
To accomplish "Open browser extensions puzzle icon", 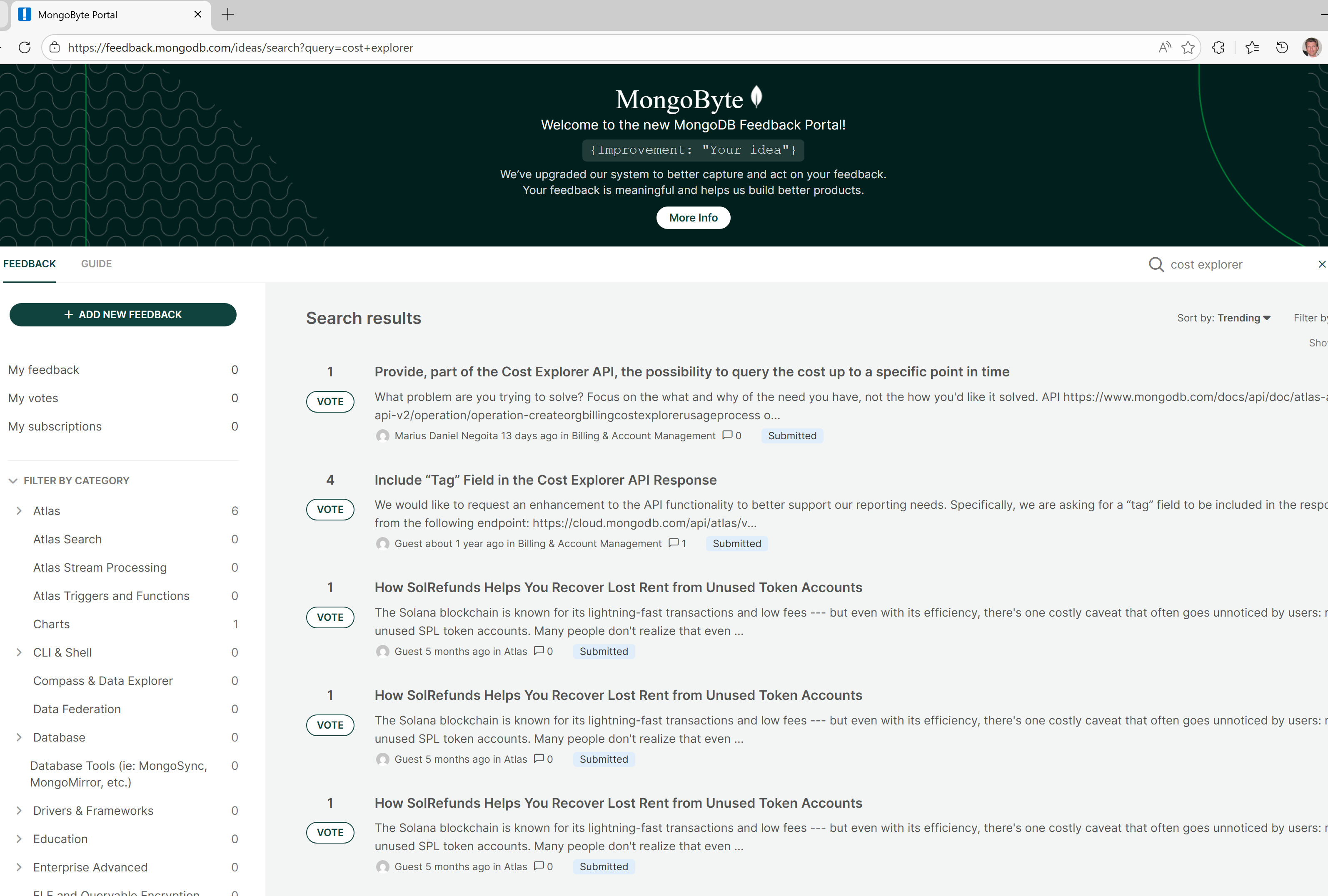I will pos(1218,47).
